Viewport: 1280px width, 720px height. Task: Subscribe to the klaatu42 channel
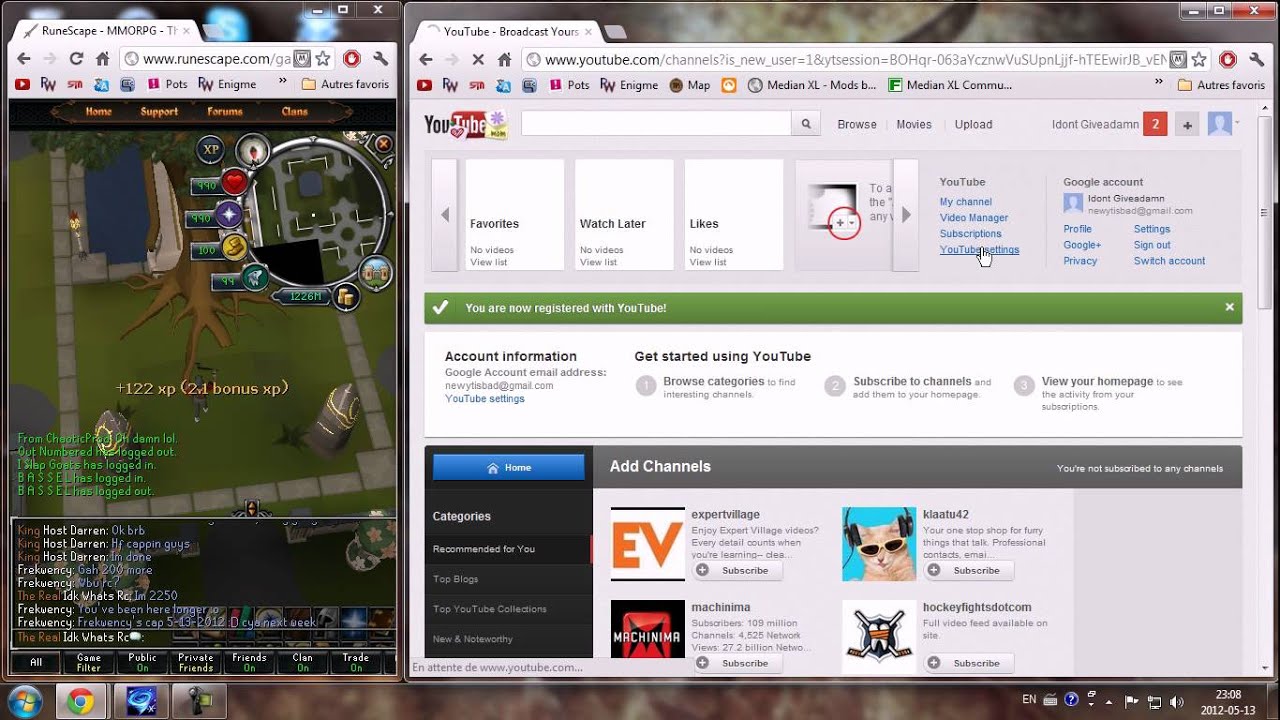pyautogui.click(x=969, y=570)
